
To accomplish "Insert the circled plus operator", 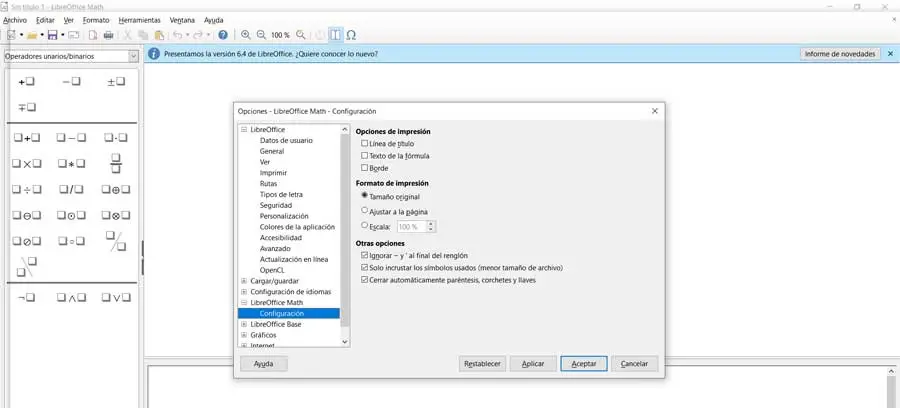I will 116,189.
